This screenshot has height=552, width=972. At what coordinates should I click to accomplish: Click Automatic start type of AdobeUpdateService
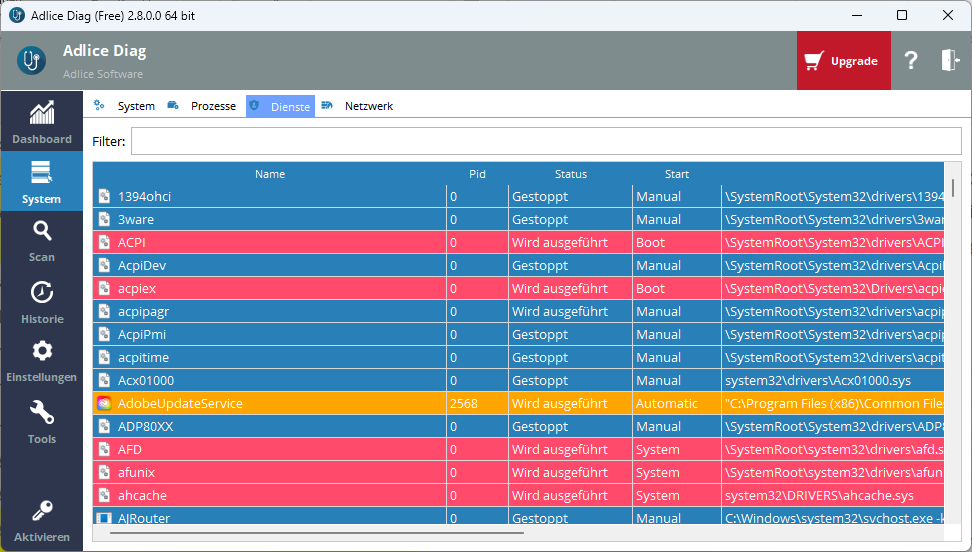point(666,404)
